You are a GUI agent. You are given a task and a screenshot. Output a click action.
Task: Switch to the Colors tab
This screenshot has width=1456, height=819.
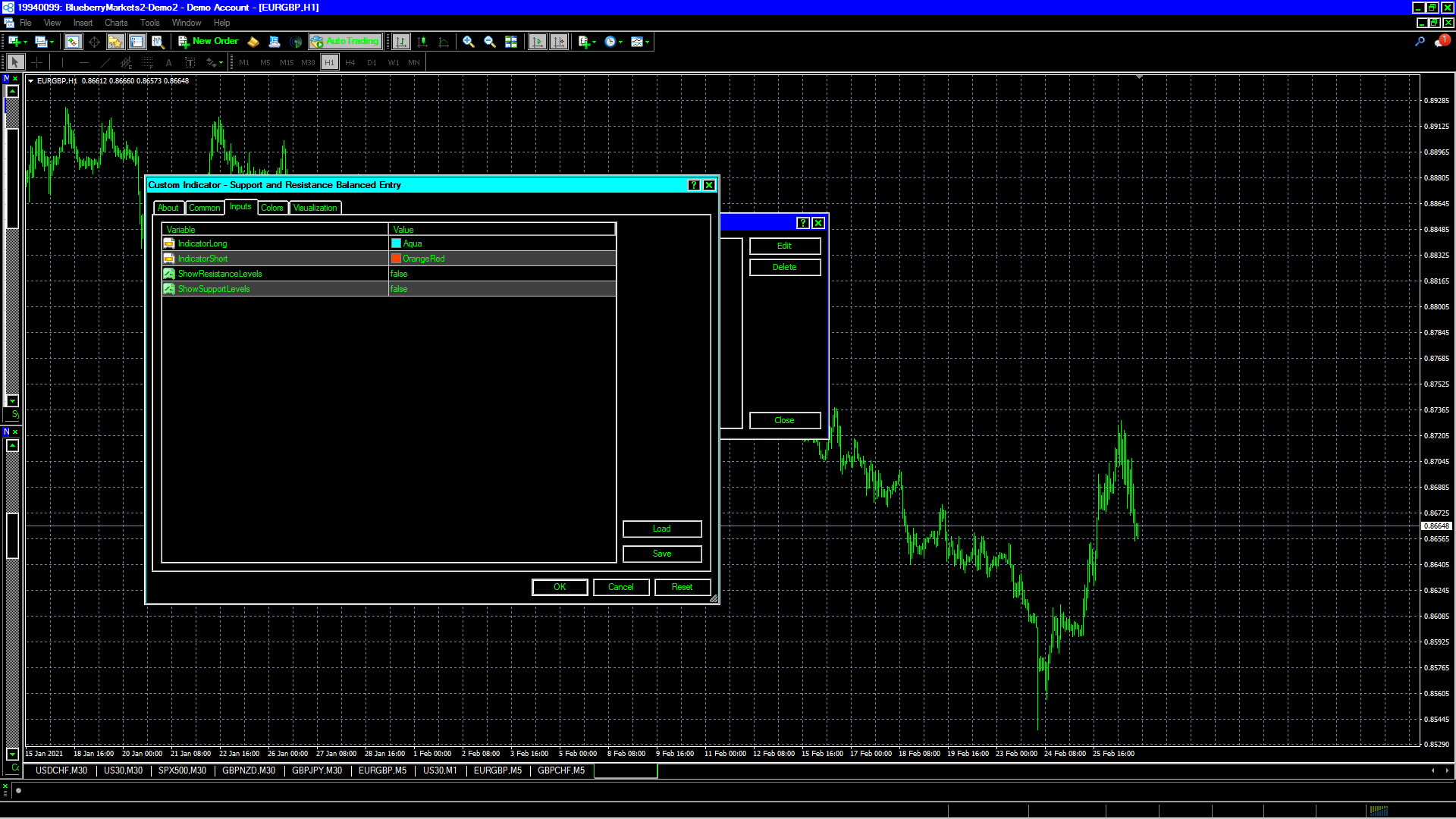(x=271, y=208)
